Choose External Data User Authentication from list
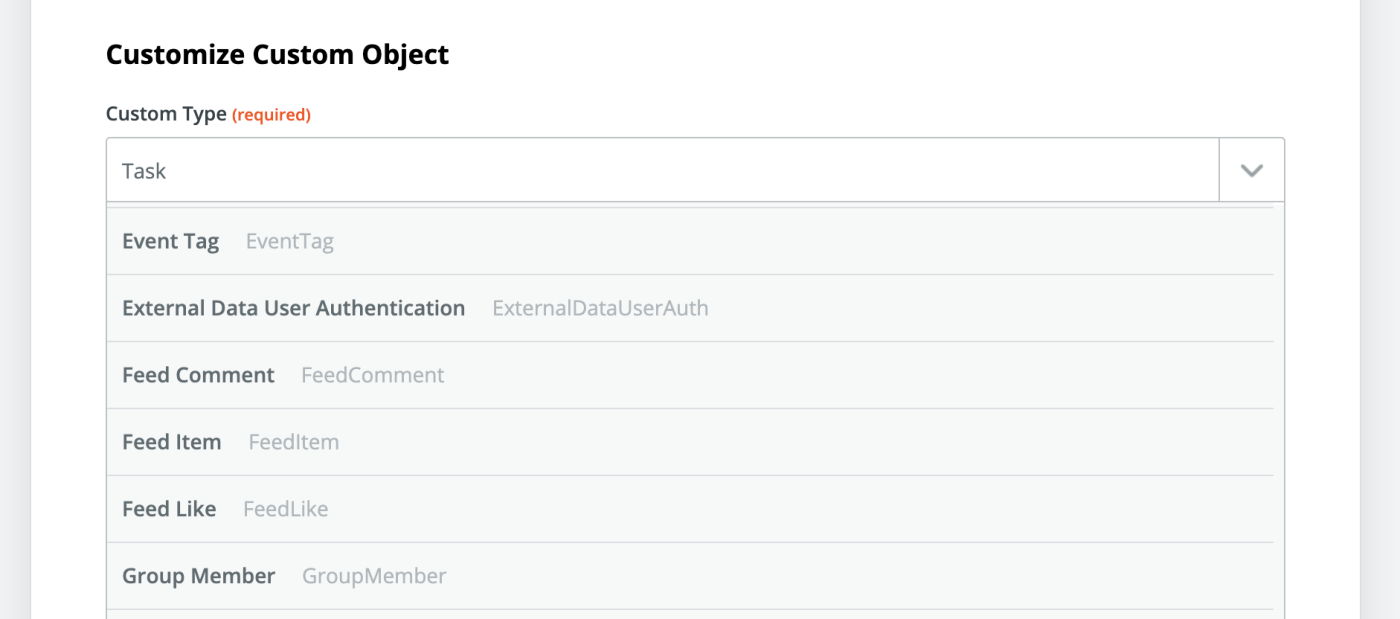 (293, 309)
